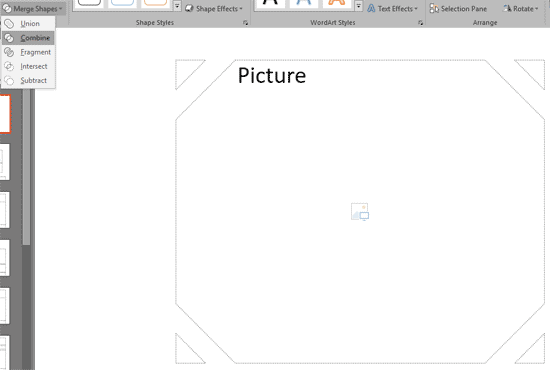This screenshot has width=550, height=370.
Task: Click the Rotate icon
Action: pos(507,8)
